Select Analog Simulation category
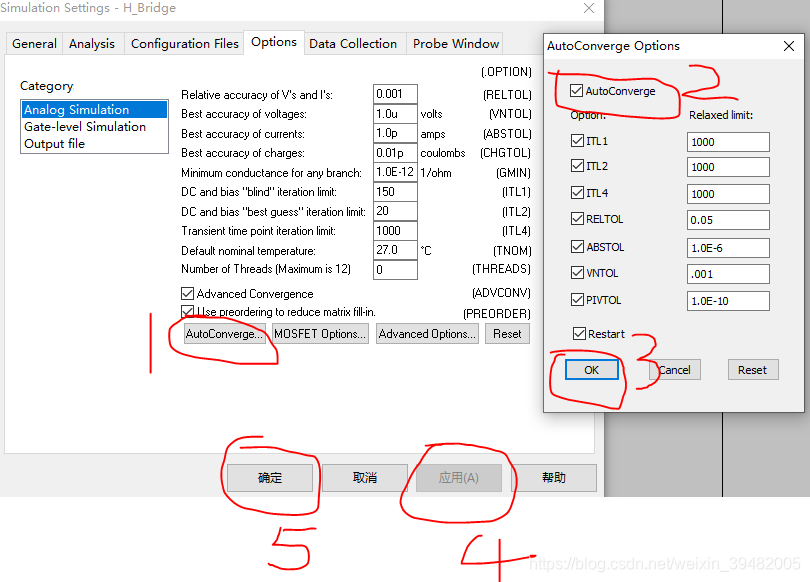Viewport: 810px width, 582px height. (x=95, y=109)
